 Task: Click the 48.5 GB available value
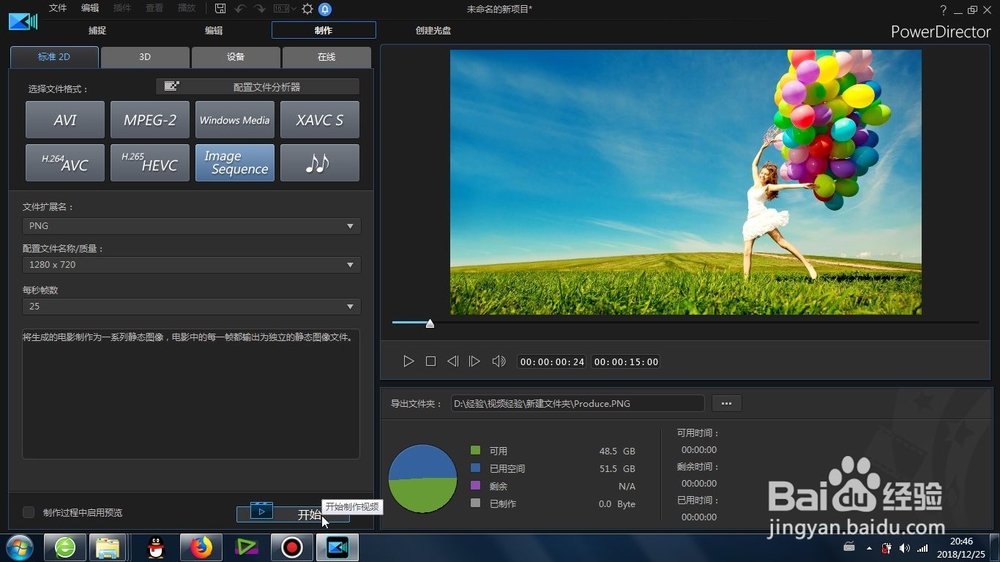pos(617,451)
